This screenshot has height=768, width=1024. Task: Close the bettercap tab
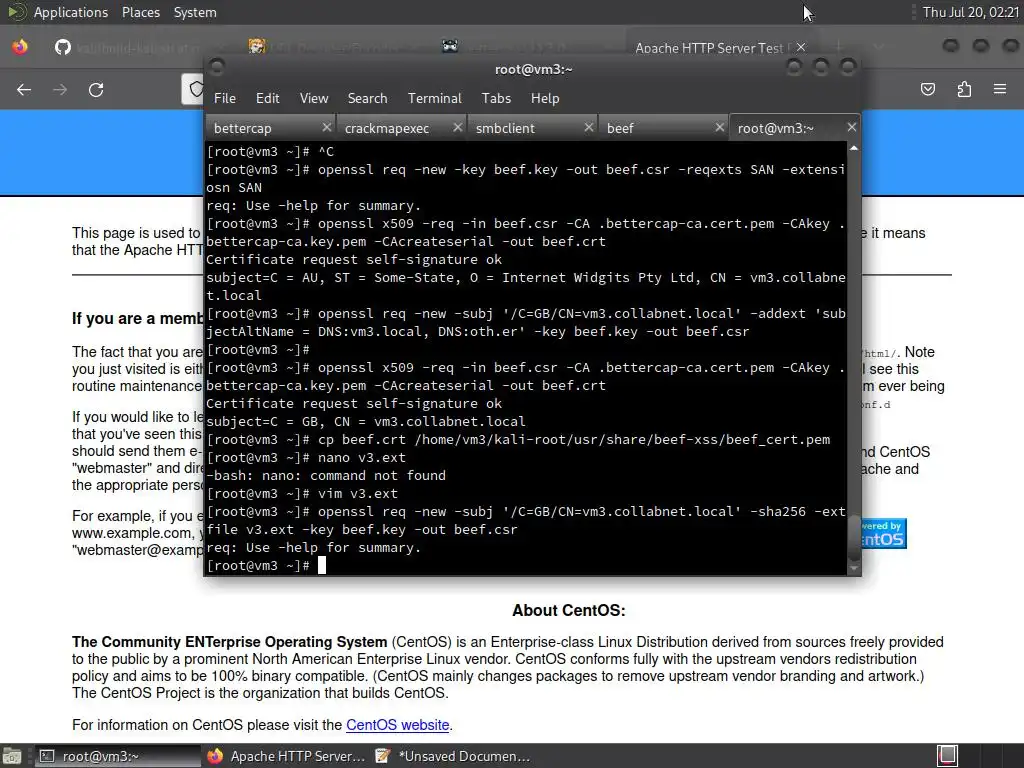(x=327, y=127)
